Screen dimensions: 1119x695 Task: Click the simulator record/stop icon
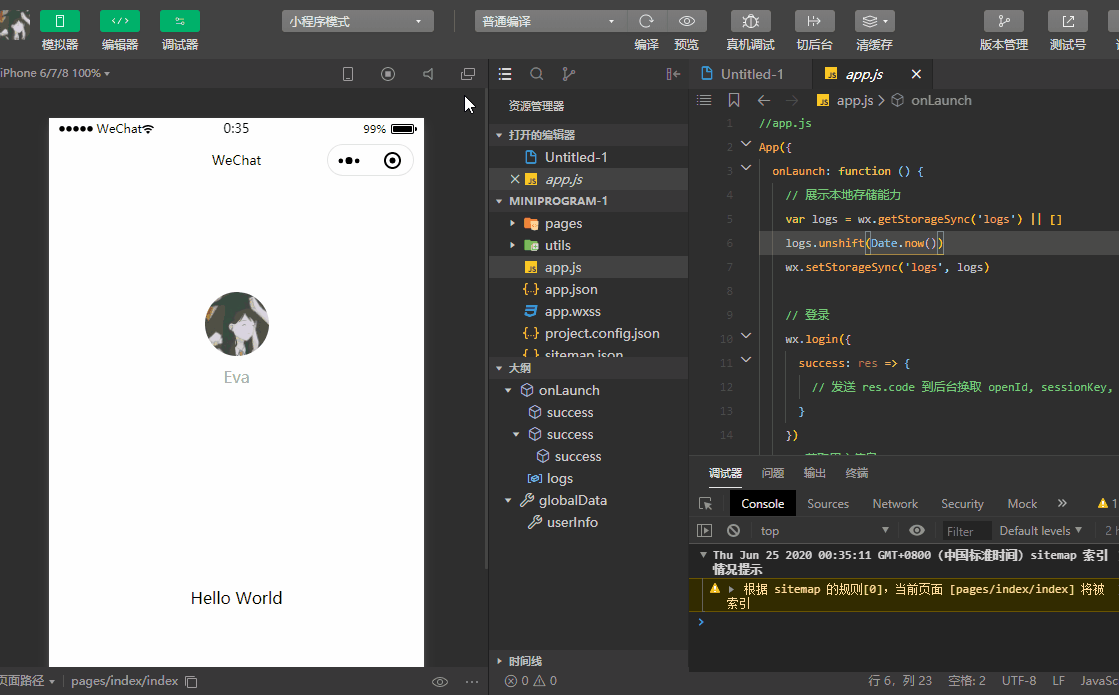(388, 74)
